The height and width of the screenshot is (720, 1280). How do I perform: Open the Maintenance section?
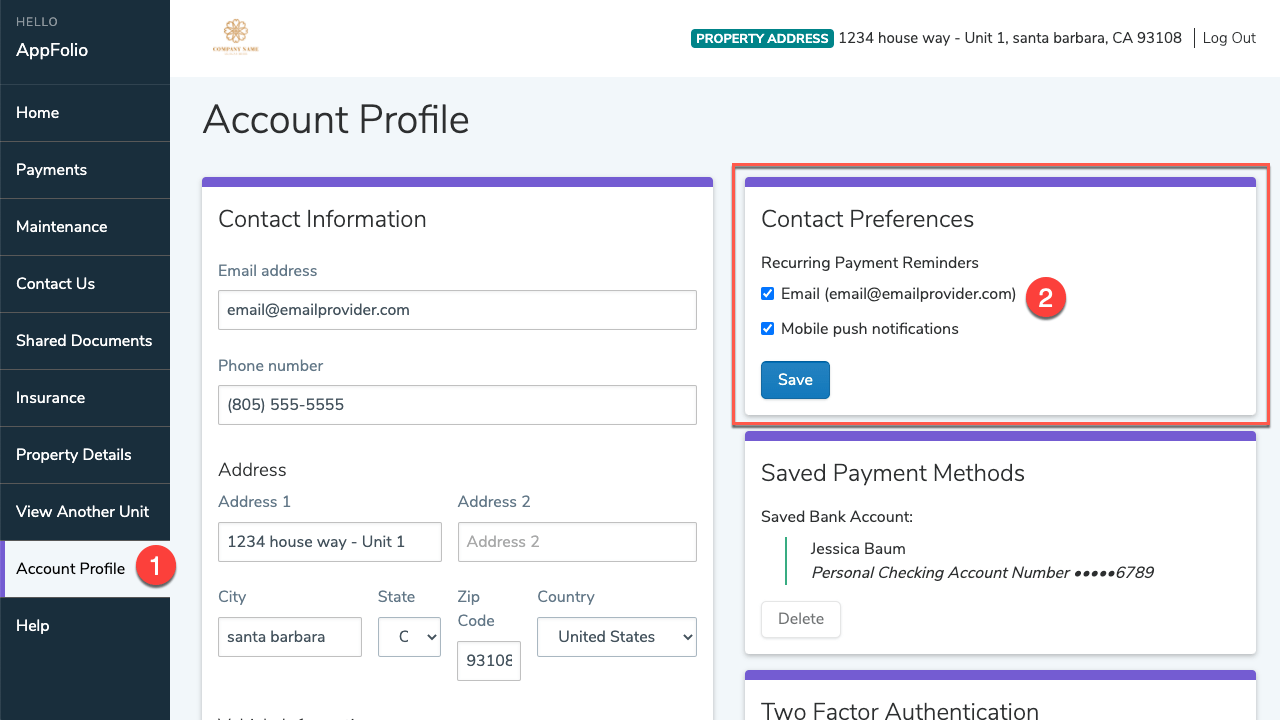click(61, 227)
